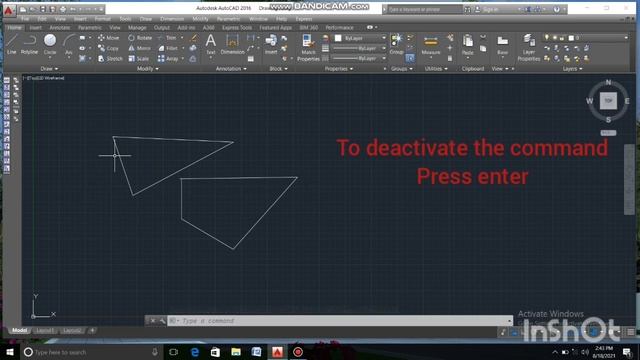Switch to the Express Tools ribbon tab

pyautogui.click(x=237, y=27)
